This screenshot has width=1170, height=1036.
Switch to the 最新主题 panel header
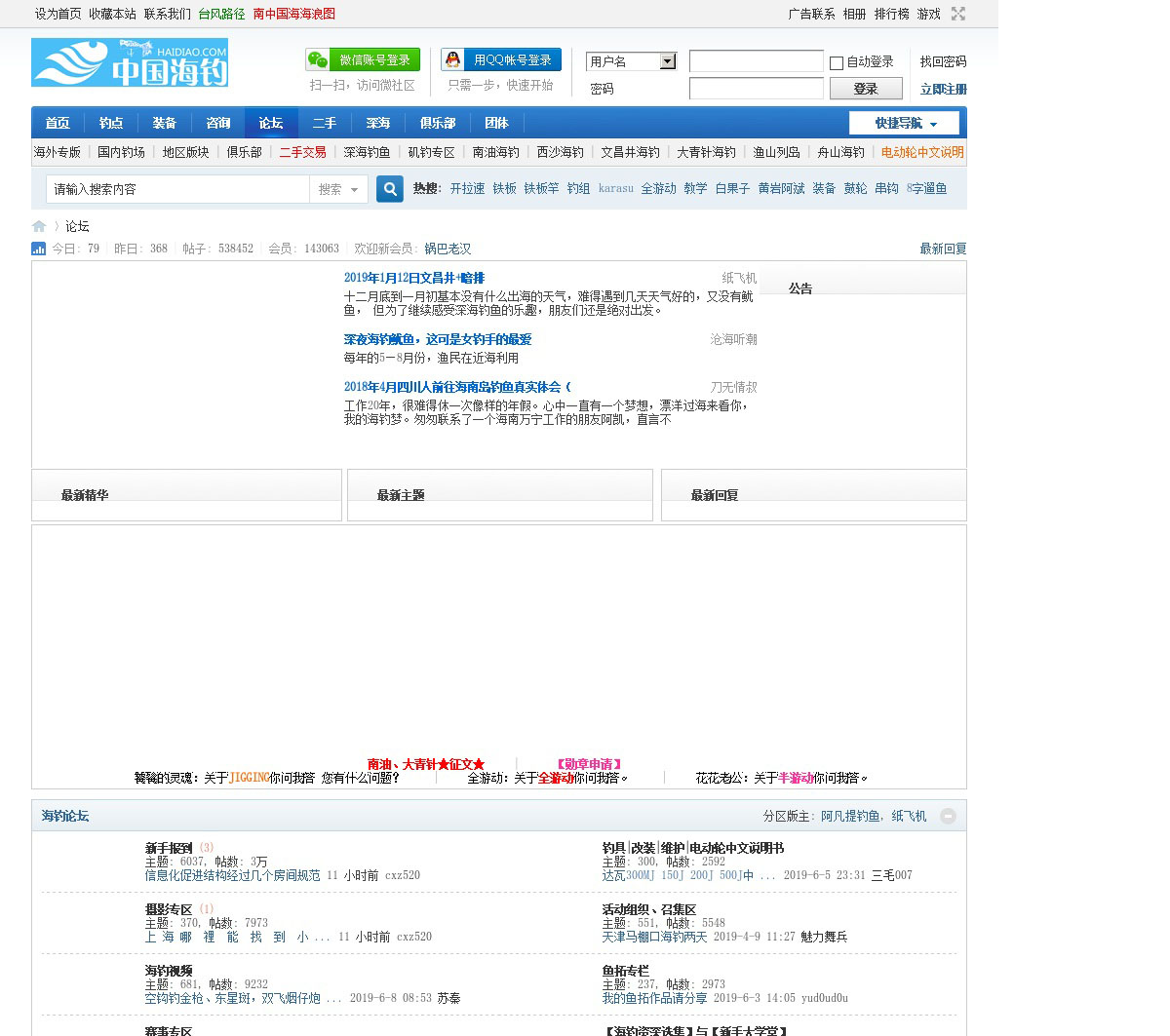pos(401,495)
